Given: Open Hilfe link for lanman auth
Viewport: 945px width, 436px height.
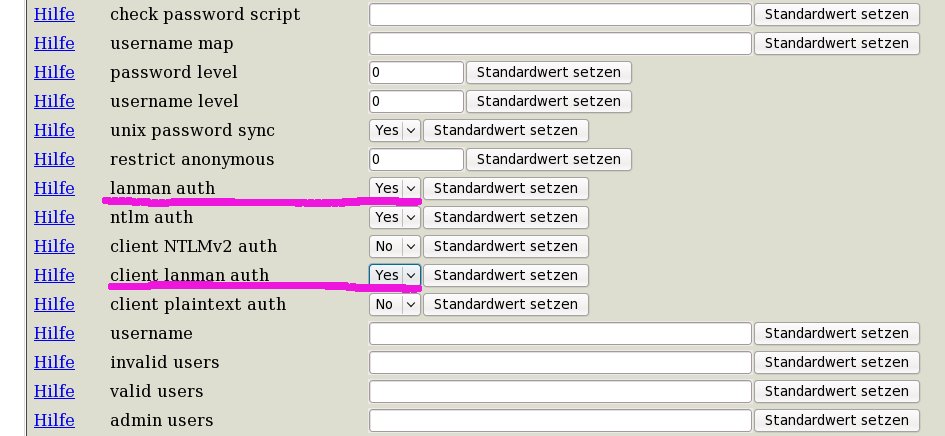Looking at the screenshot, I should (54, 188).
